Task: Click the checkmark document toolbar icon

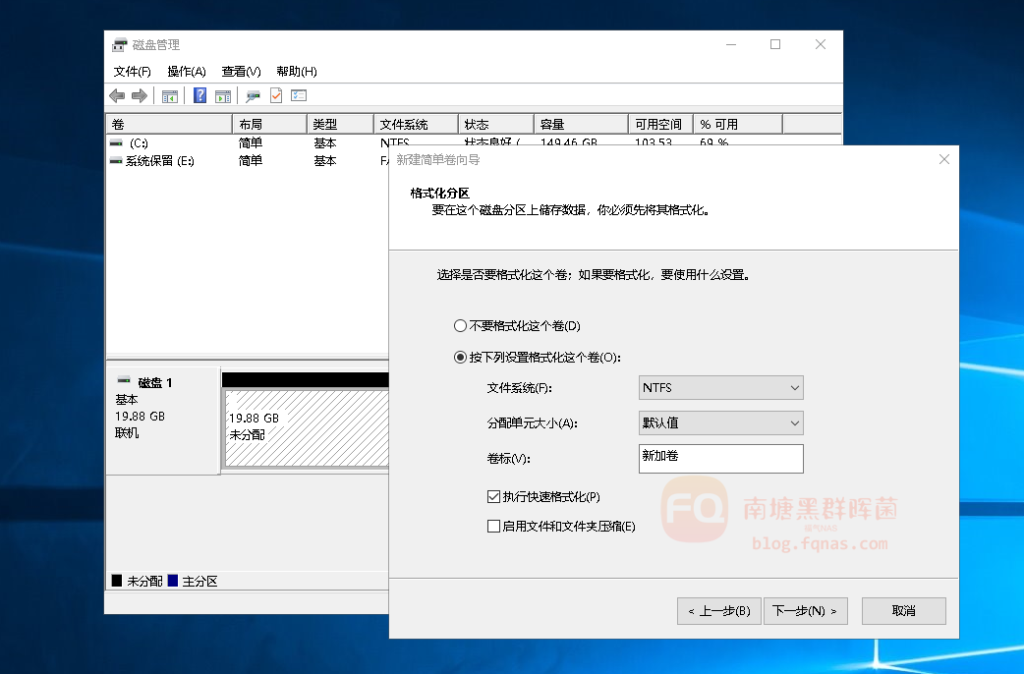Action: pyautogui.click(x=276, y=96)
